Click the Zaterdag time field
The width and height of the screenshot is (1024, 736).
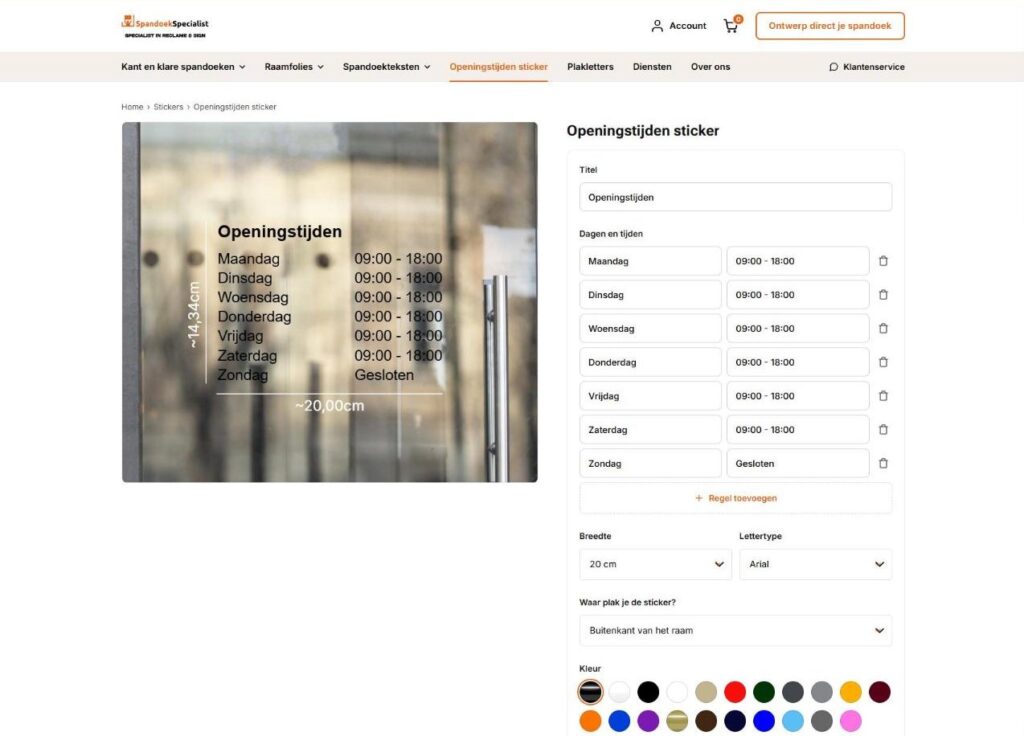point(798,430)
